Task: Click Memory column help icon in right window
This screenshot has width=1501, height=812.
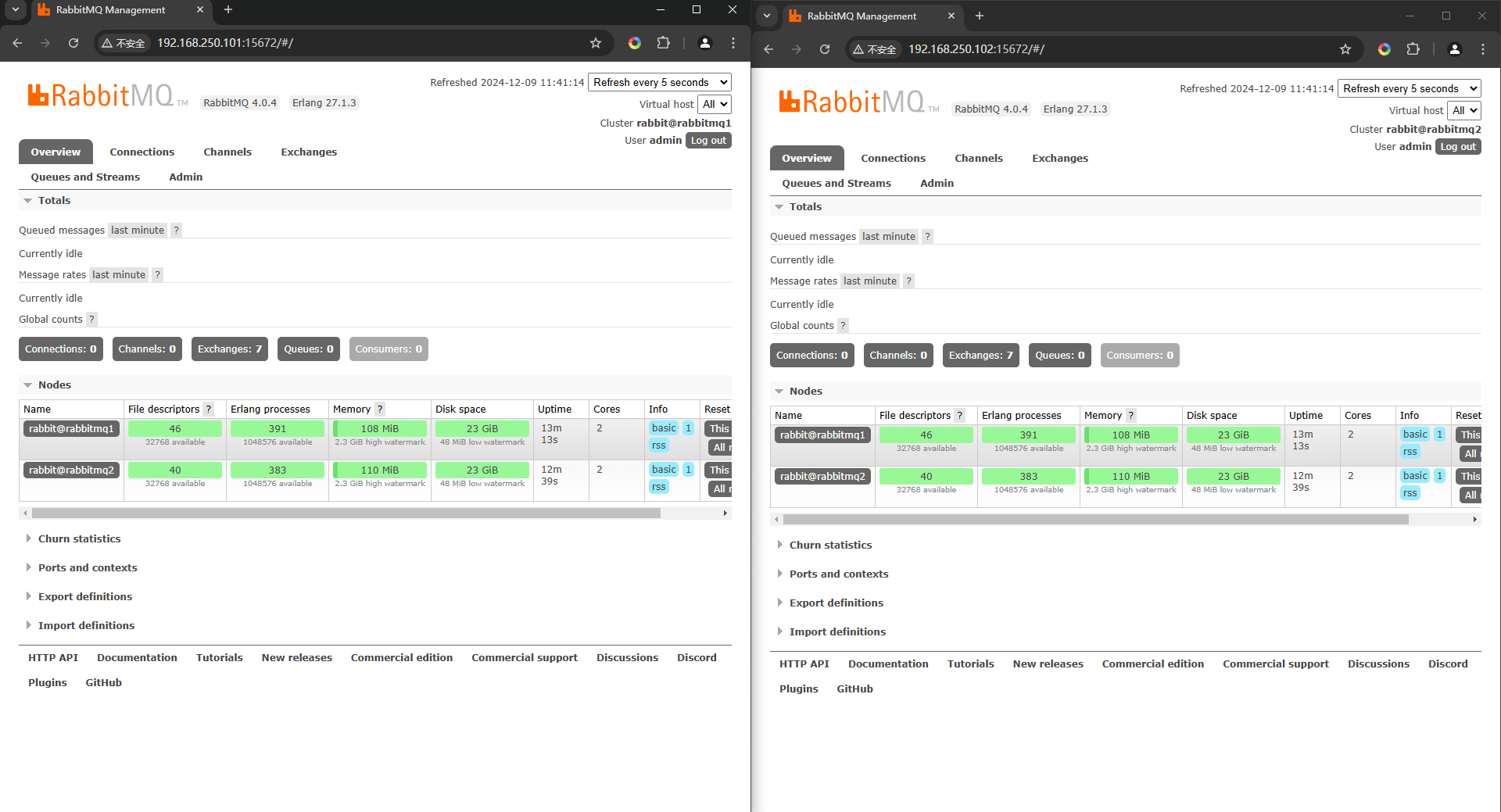Action: 1130,415
